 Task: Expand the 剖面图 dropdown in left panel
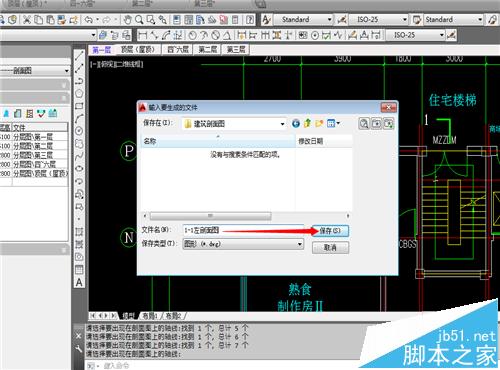[66, 71]
